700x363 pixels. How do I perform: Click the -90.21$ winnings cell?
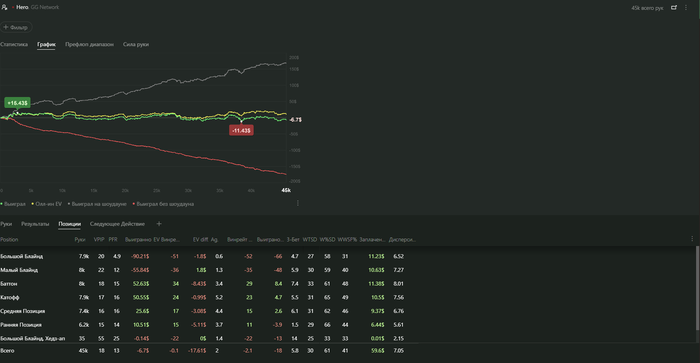140,256
